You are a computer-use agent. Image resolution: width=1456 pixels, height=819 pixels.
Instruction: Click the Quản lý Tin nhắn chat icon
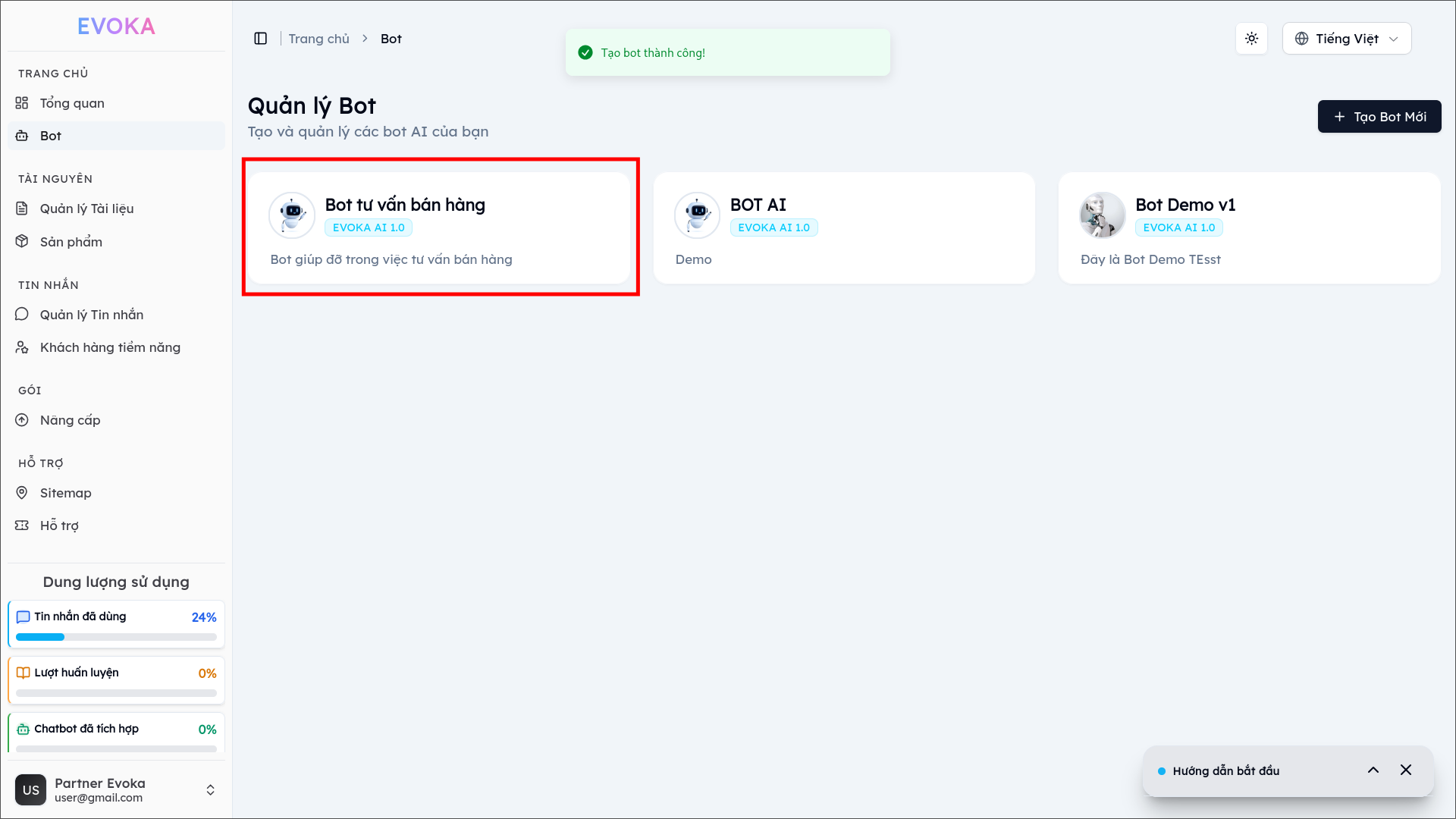(22, 314)
